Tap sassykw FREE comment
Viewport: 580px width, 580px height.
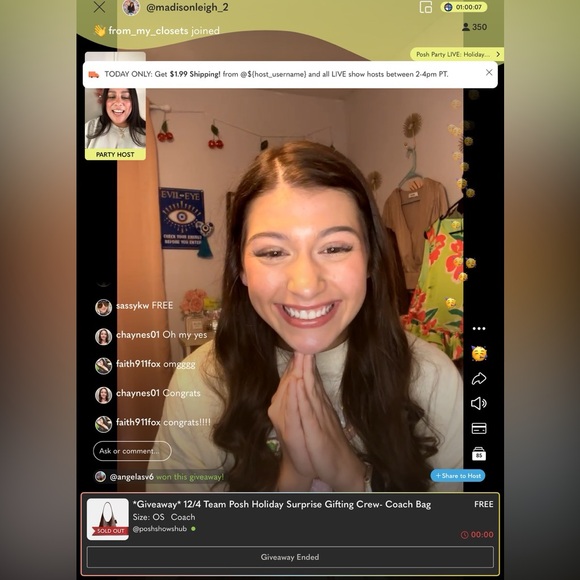click(x=144, y=306)
